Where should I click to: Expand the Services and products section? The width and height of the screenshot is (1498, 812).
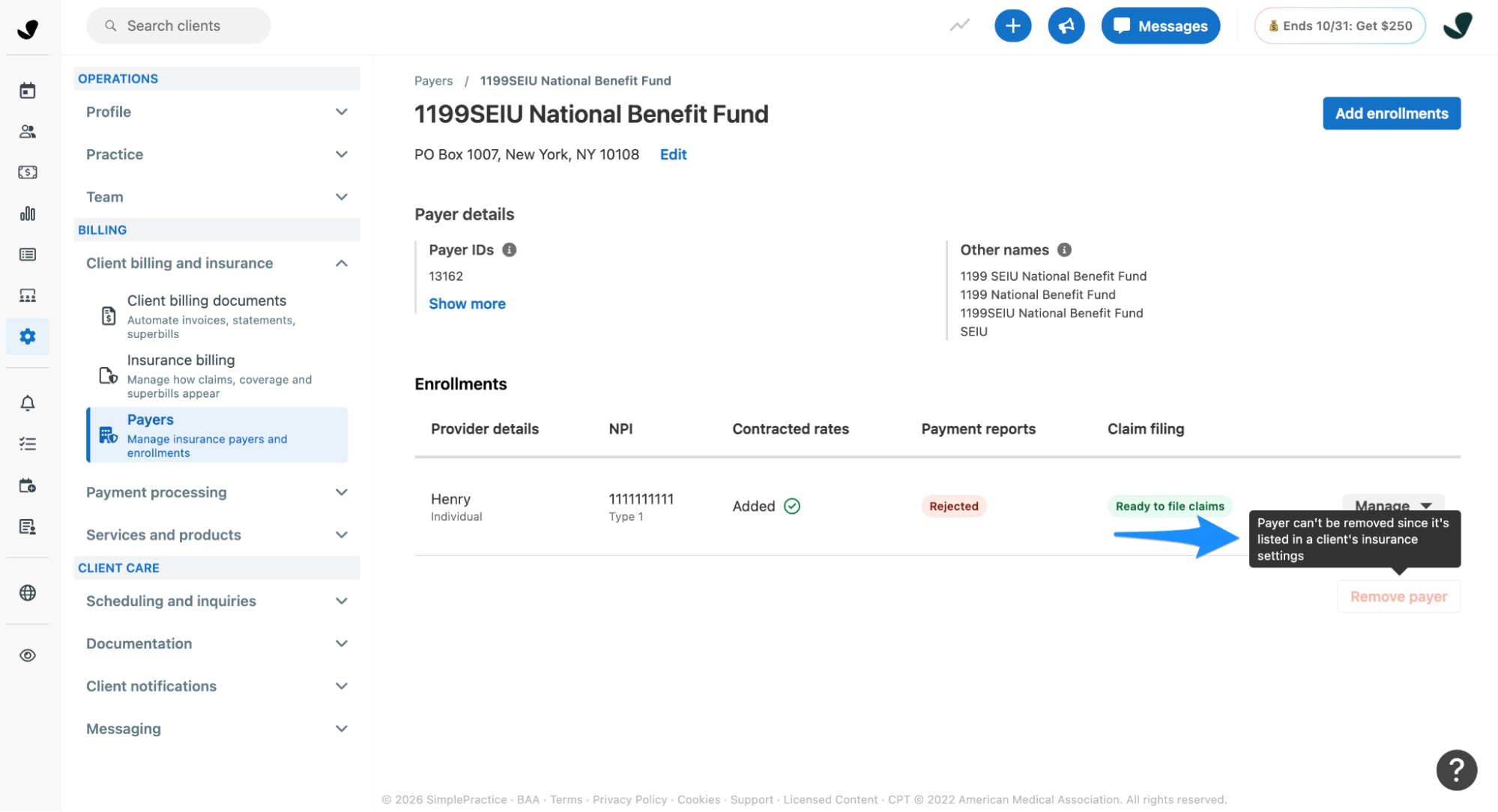click(x=217, y=535)
